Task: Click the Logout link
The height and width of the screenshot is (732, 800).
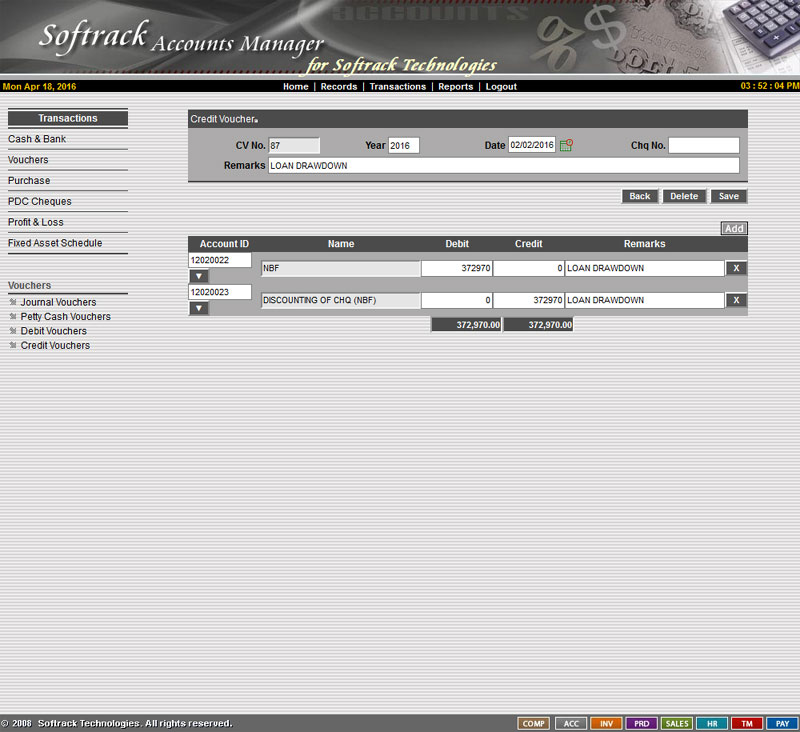Action: click(x=501, y=87)
